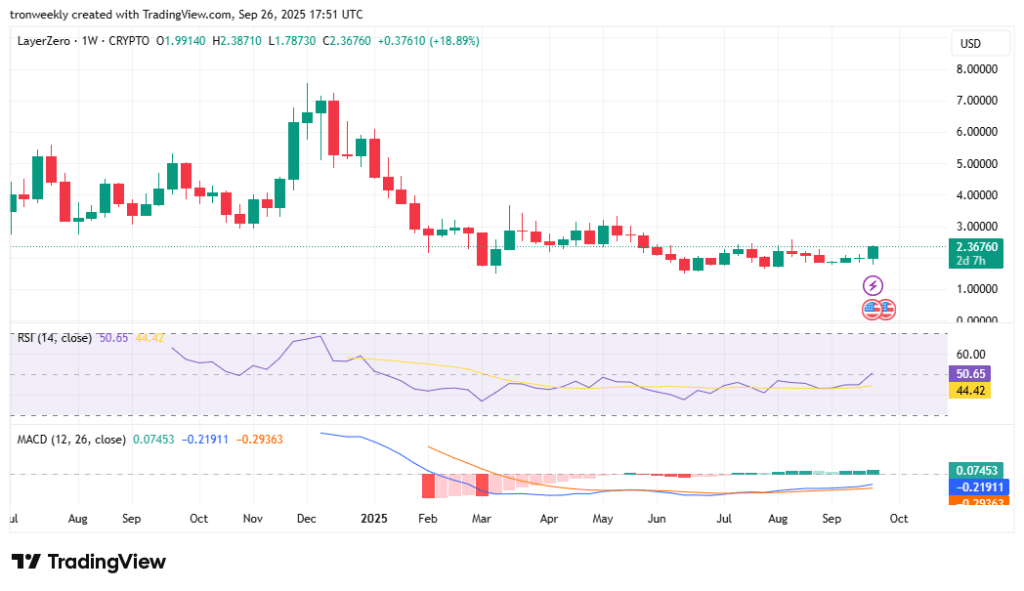Click the 5.00000 price axis label

(977, 164)
